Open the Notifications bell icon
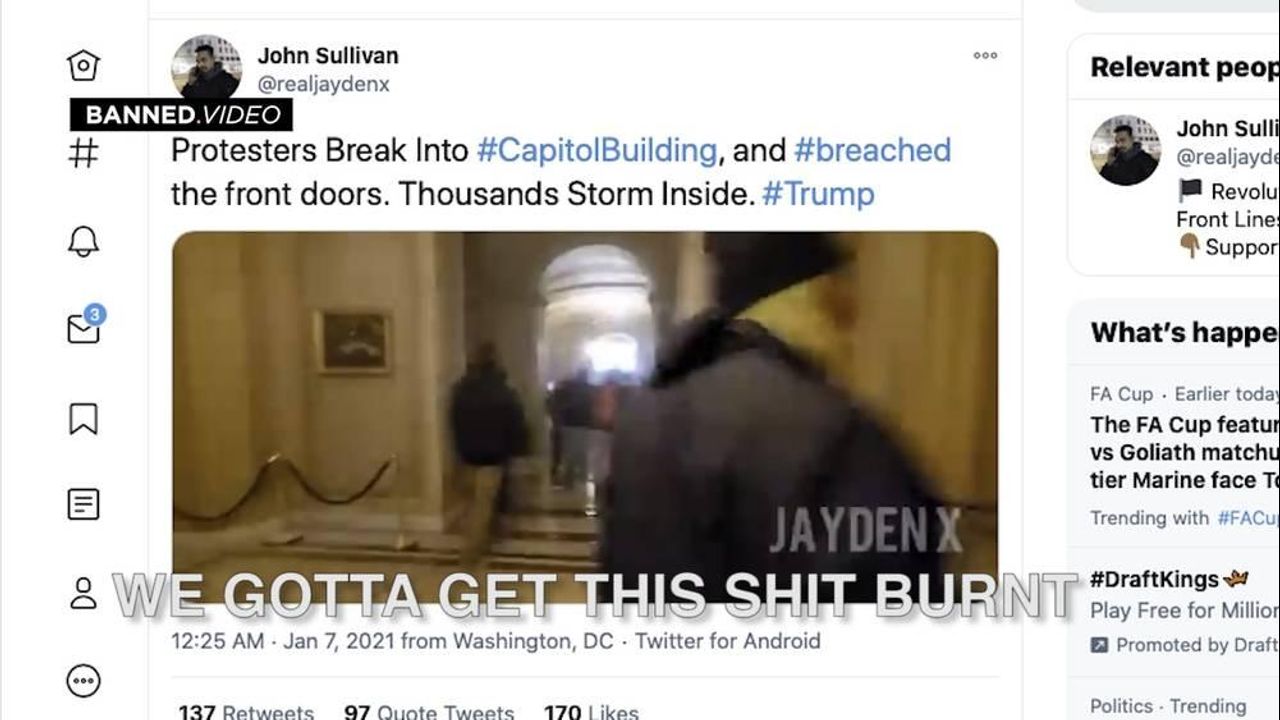Image resolution: width=1280 pixels, height=720 pixels. [x=83, y=241]
